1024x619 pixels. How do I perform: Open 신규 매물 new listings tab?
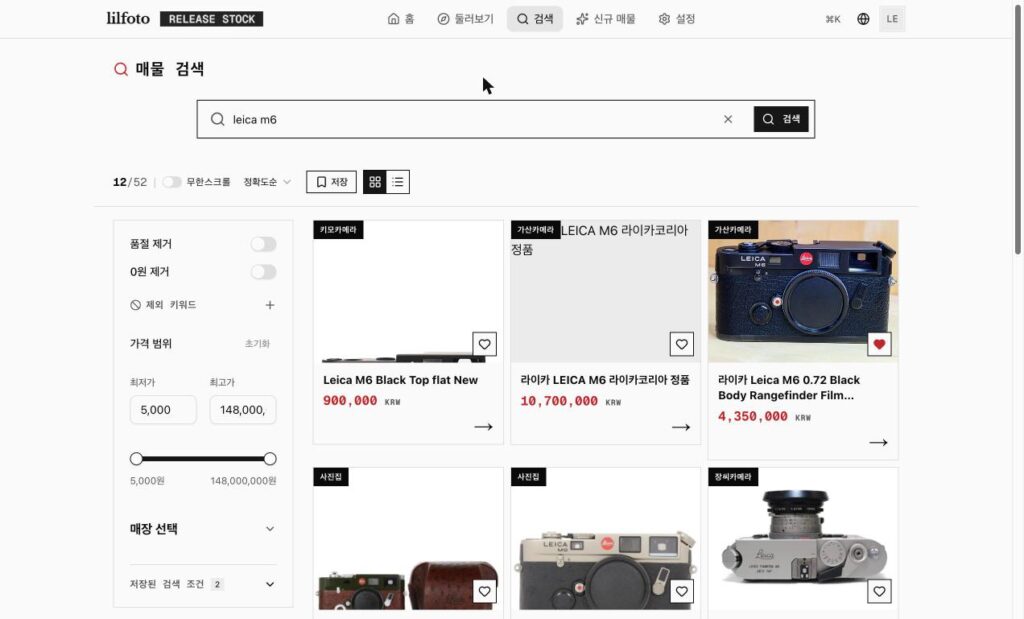coord(605,19)
